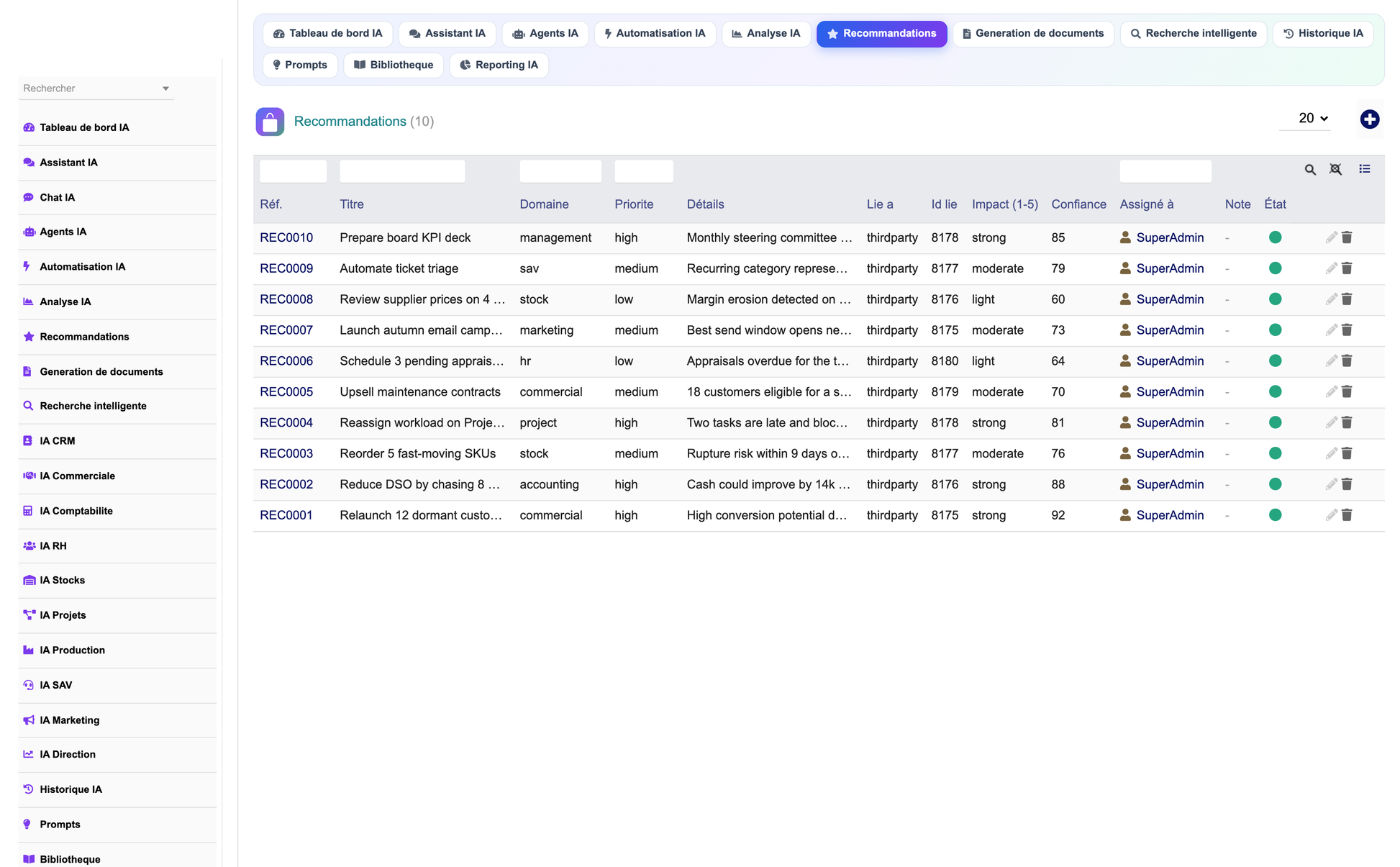Open the Rechercher dropdown in sidebar
This screenshot has width=1400, height=867.
(x=96, y=88)
